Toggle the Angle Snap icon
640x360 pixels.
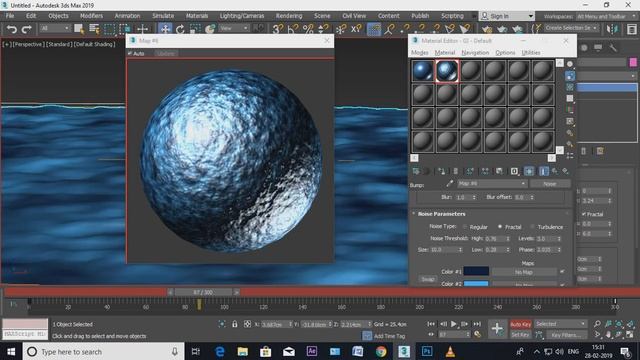coord(293,29)
